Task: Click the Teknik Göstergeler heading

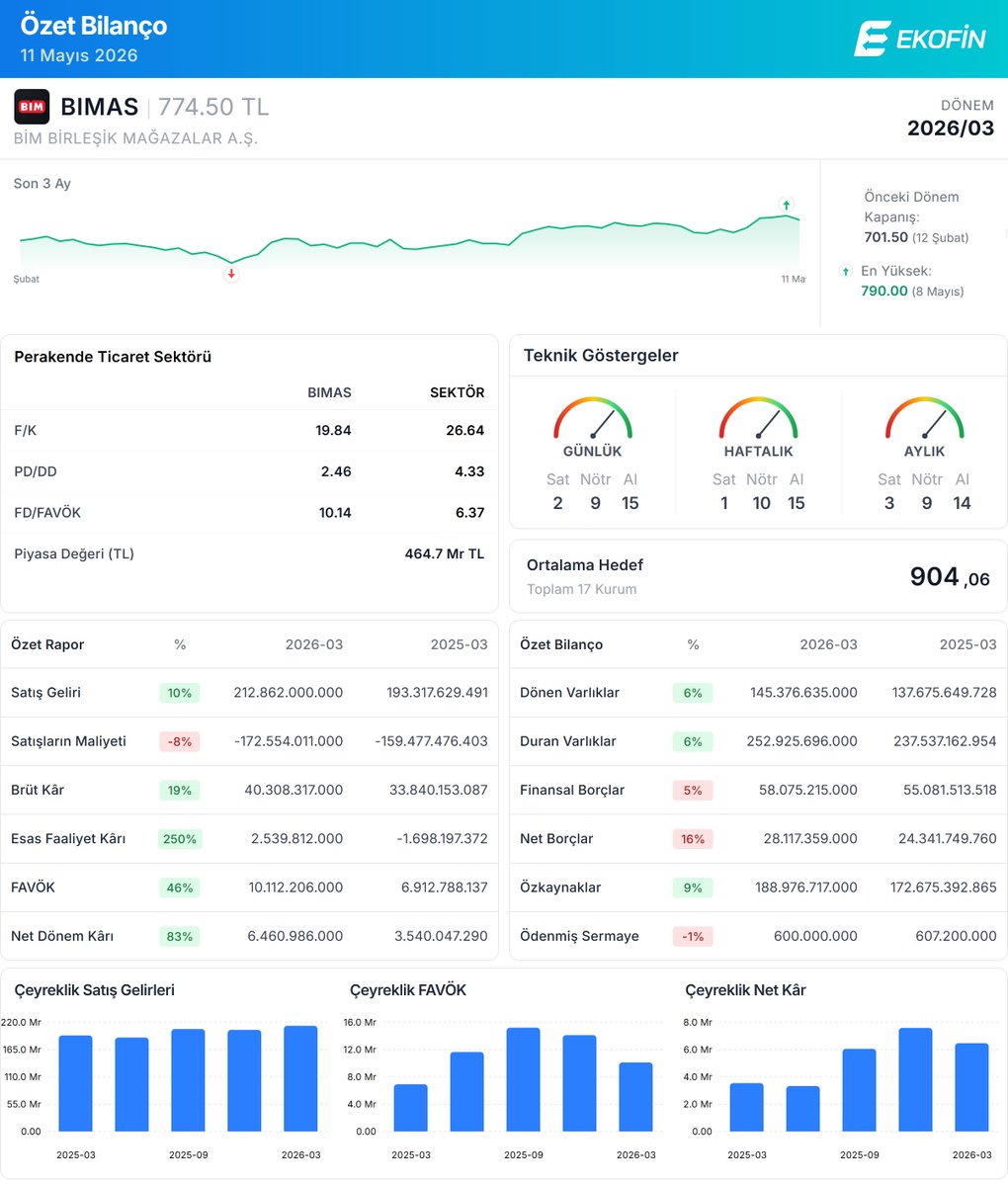Action: (601, 356)
